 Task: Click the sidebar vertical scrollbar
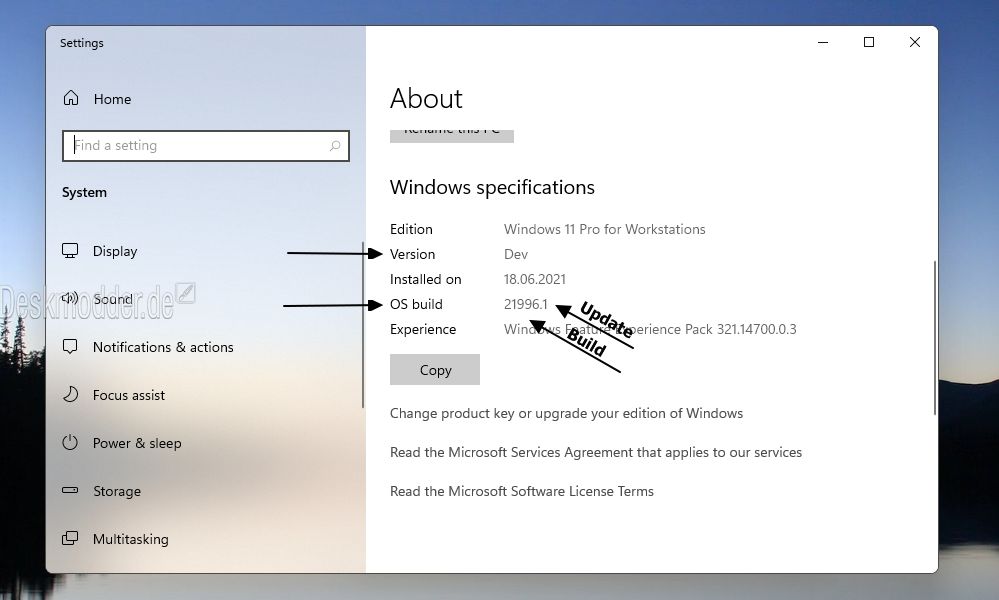pos(363,325)
